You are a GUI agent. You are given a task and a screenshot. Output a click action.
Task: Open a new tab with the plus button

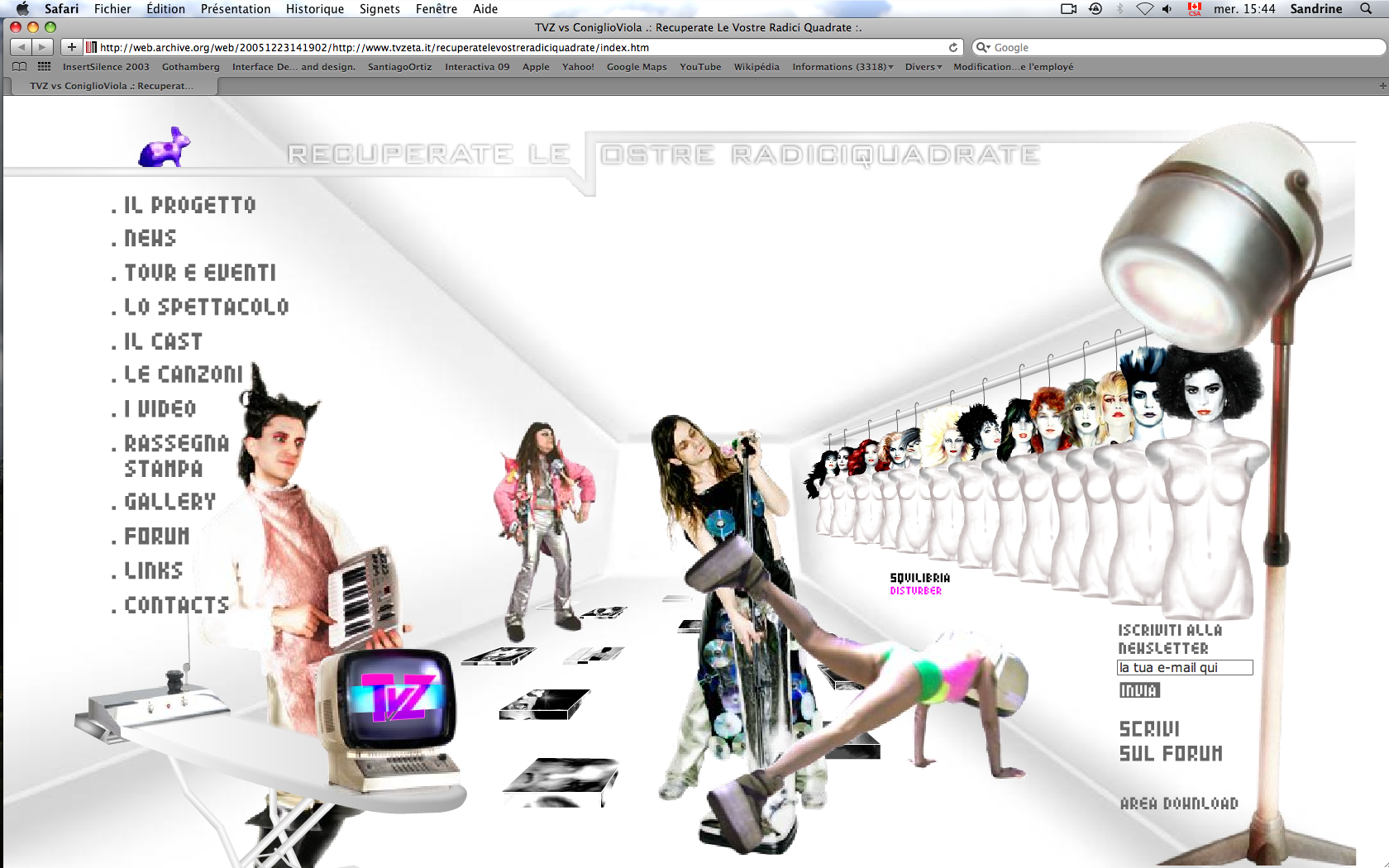1382,86
